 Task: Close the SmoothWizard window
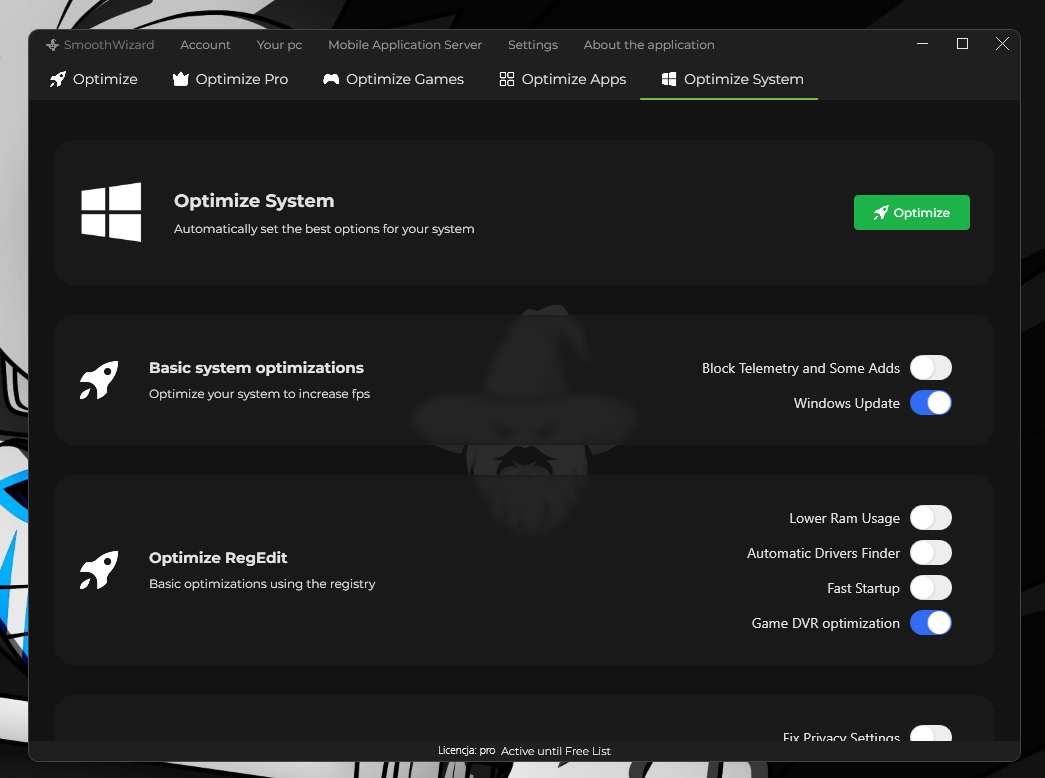[x=1002, y=44]
